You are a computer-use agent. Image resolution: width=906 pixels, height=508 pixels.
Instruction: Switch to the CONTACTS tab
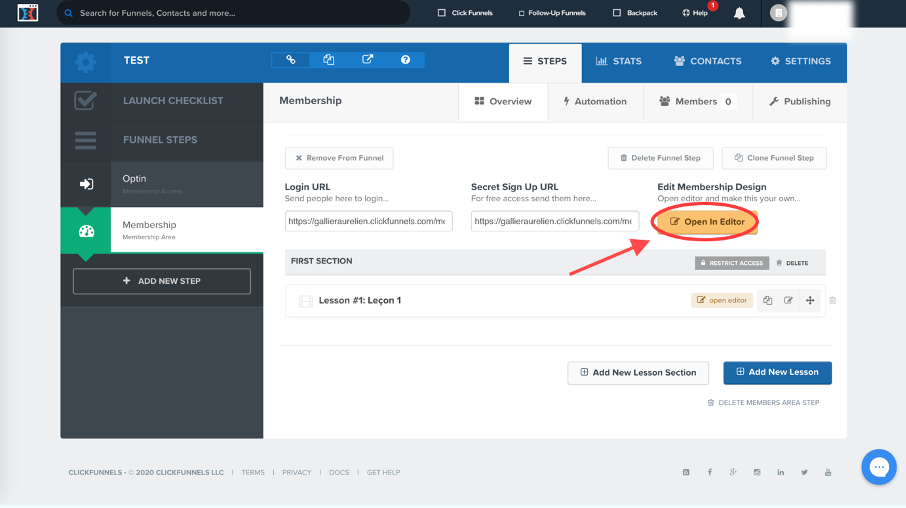707,61
